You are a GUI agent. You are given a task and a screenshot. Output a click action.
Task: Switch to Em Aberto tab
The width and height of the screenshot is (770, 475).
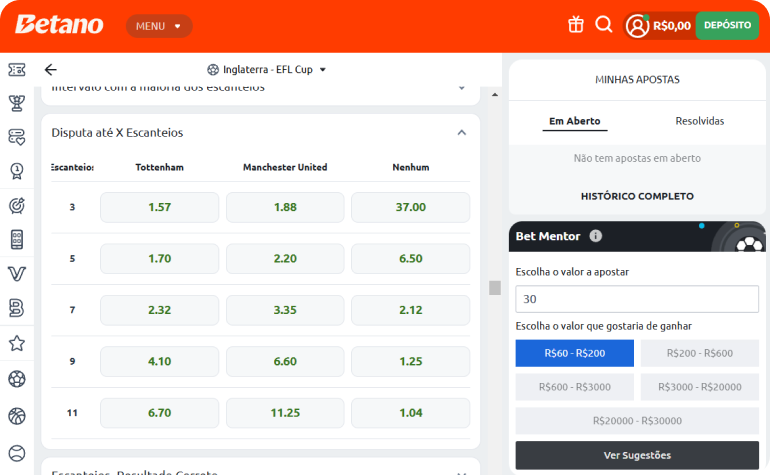click(575, 121)
